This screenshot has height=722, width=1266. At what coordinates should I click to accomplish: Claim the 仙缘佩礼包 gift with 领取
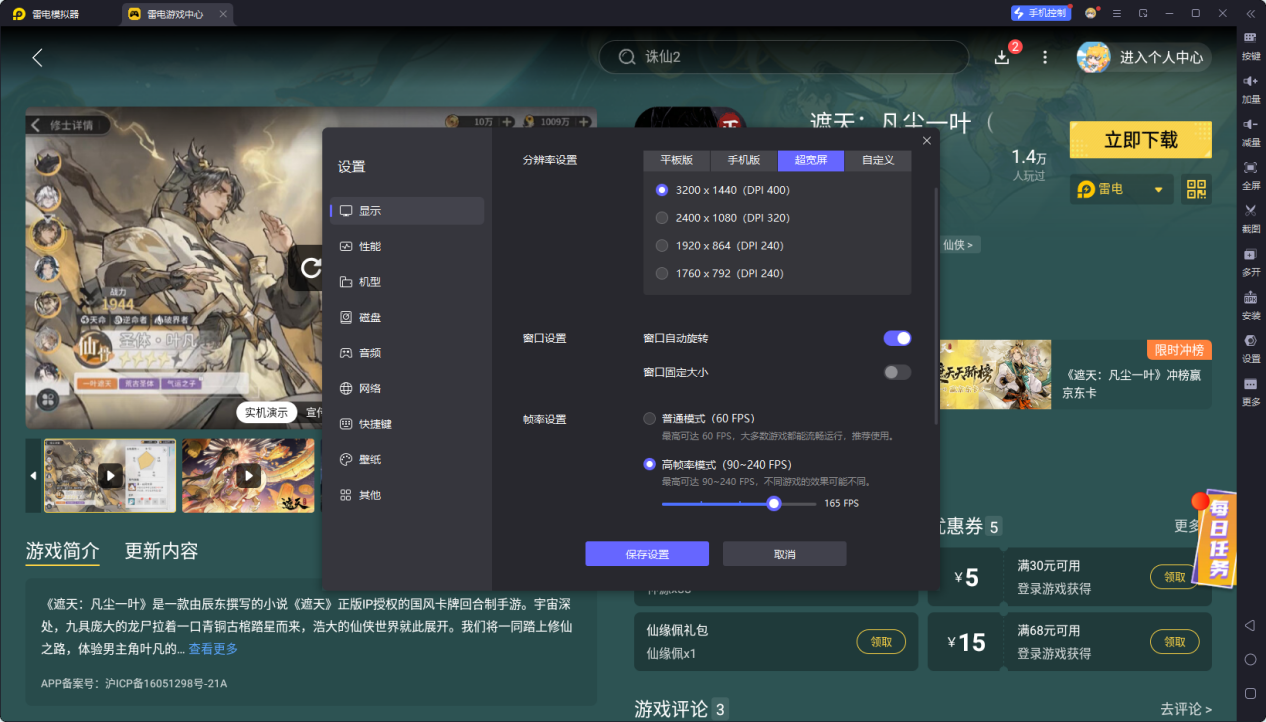(x=881, y=642)
